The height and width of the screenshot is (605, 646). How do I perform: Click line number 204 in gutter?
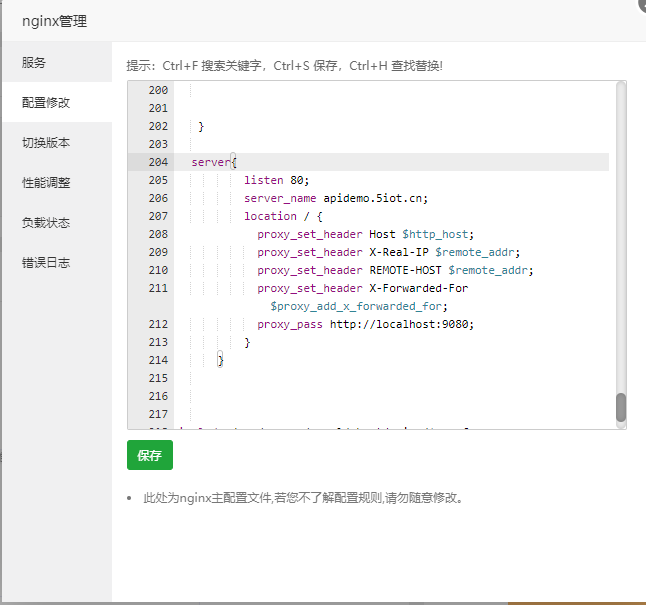pos(157,162)
